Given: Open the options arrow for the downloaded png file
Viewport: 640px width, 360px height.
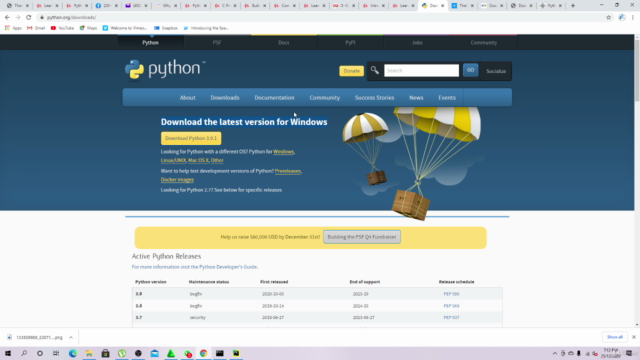Looking at the screenshot, I should [x=71, y=338].
